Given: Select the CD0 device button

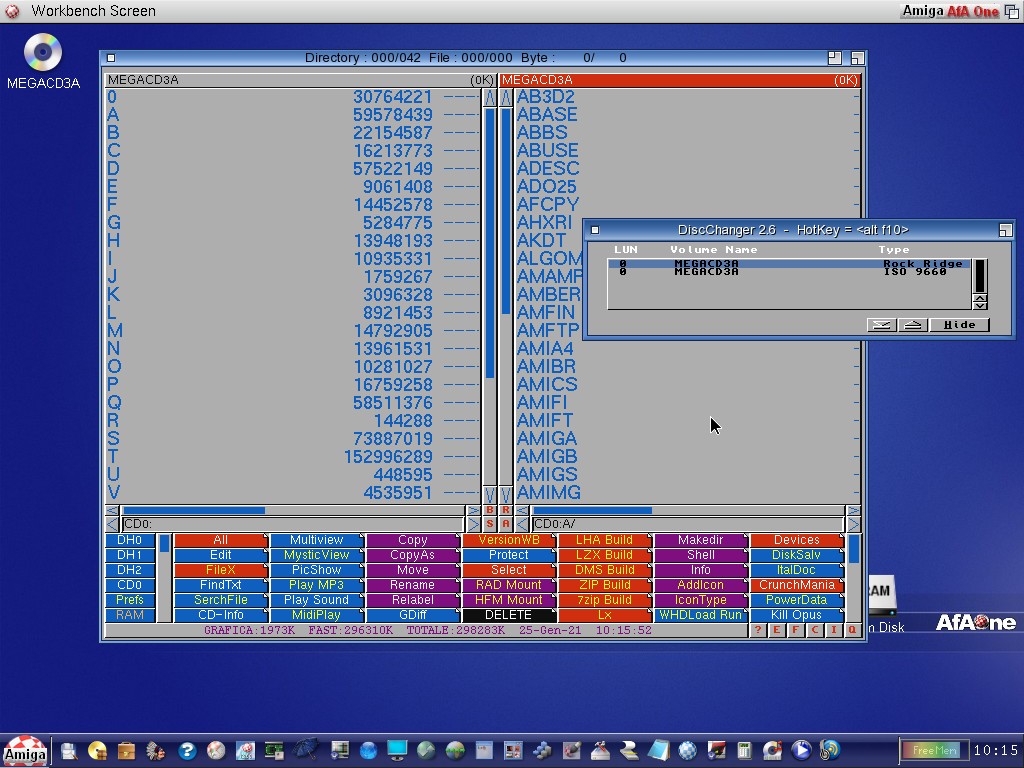Looking at the screenshot, I should coord(129,585).
